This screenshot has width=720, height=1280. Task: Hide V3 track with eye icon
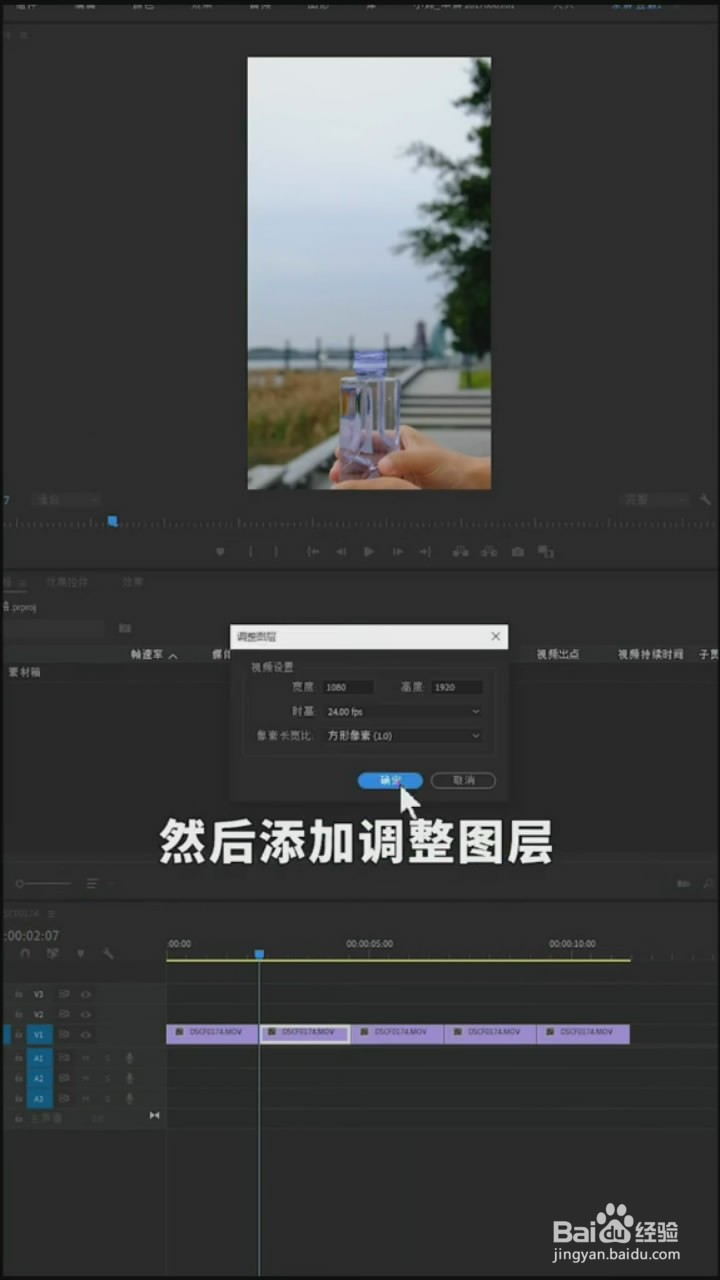point(86,994)
